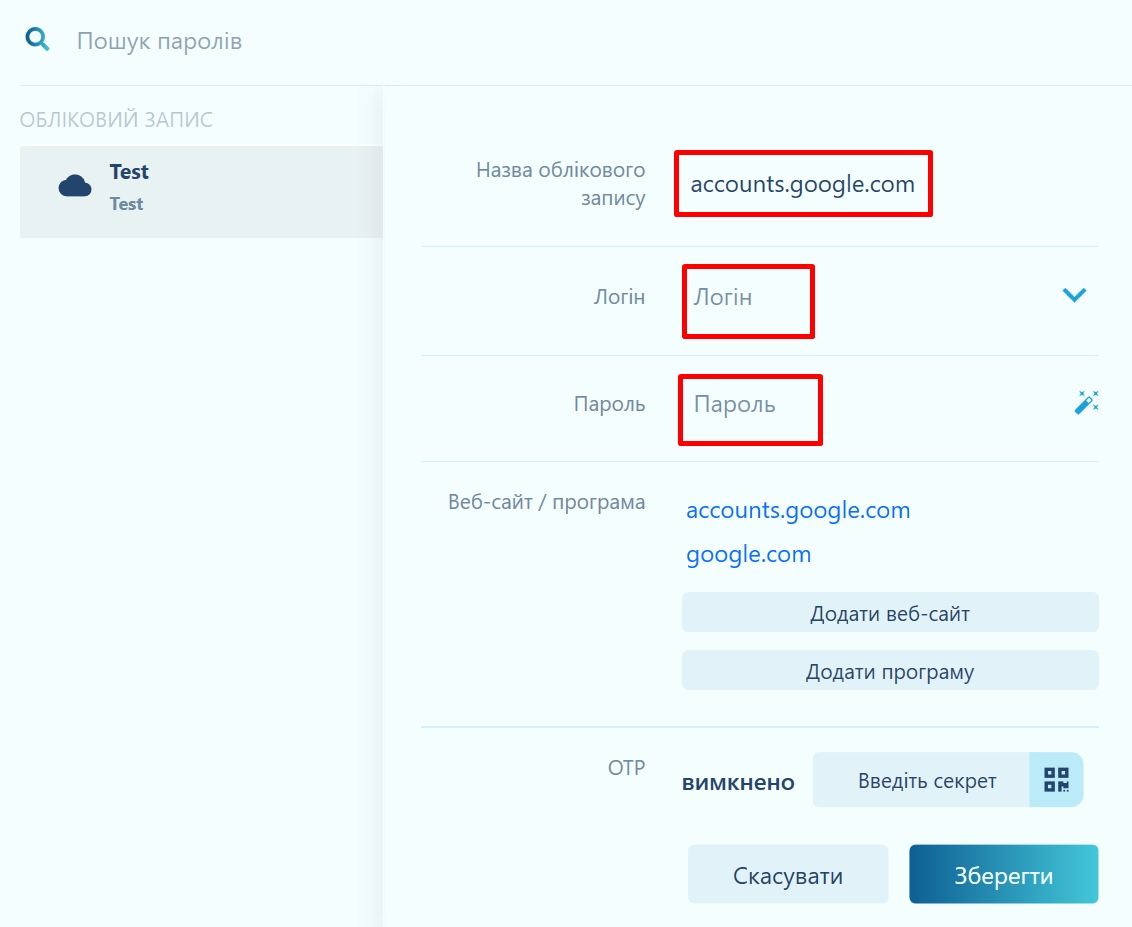1132x927 pixels.
Task: Focus the Пошук паролів search field
Action: click(400, 41)
